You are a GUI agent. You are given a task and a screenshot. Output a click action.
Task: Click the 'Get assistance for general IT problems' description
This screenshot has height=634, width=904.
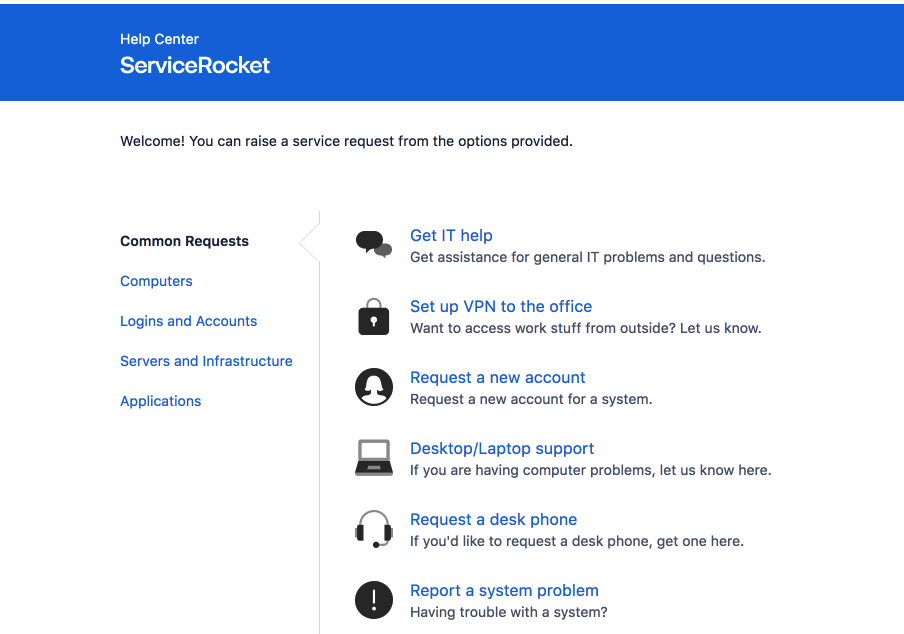(x=587, y=257)
